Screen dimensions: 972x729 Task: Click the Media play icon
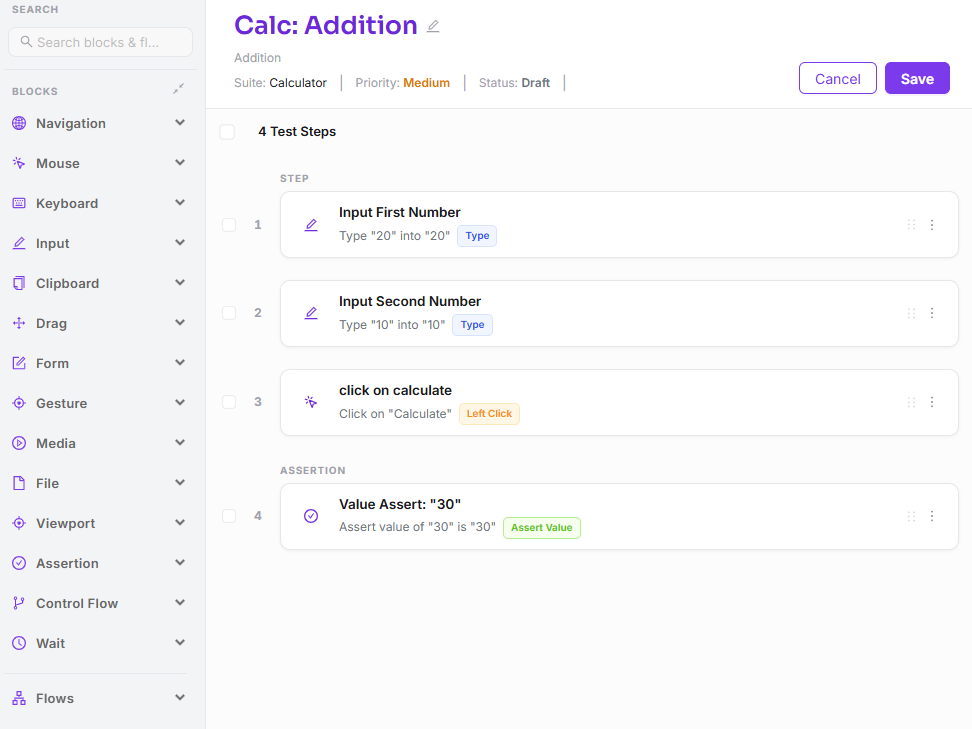tap(19, 443)
